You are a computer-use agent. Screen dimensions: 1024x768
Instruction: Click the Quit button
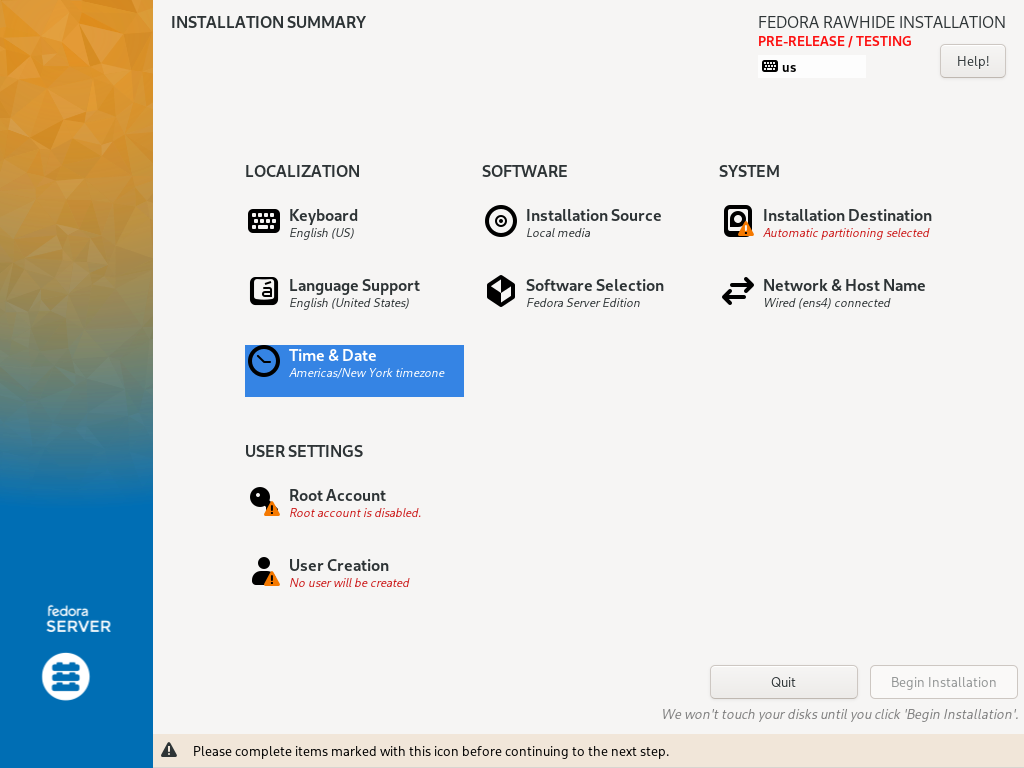pyautogui.click(x=784, y=682)
